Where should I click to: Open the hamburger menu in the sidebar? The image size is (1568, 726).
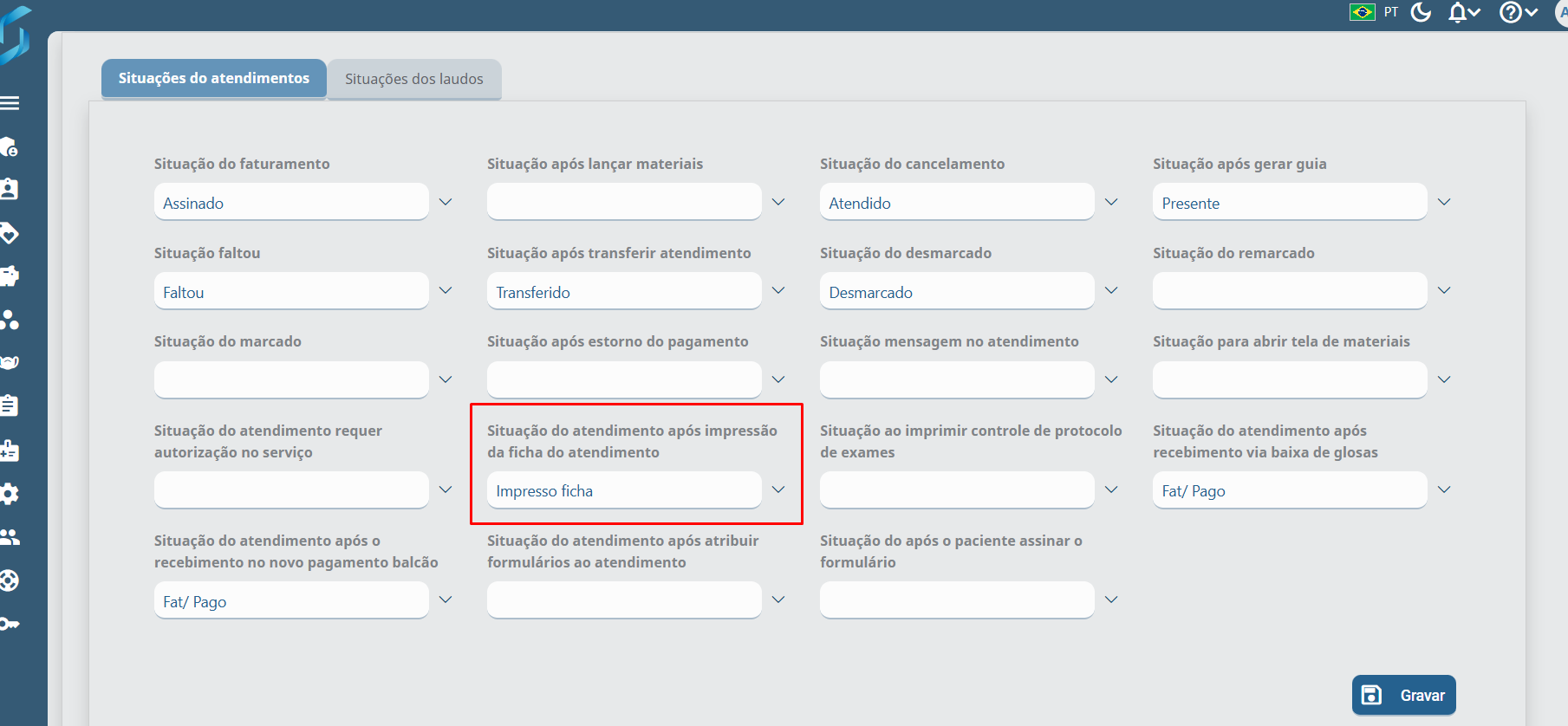click(10, 103)
